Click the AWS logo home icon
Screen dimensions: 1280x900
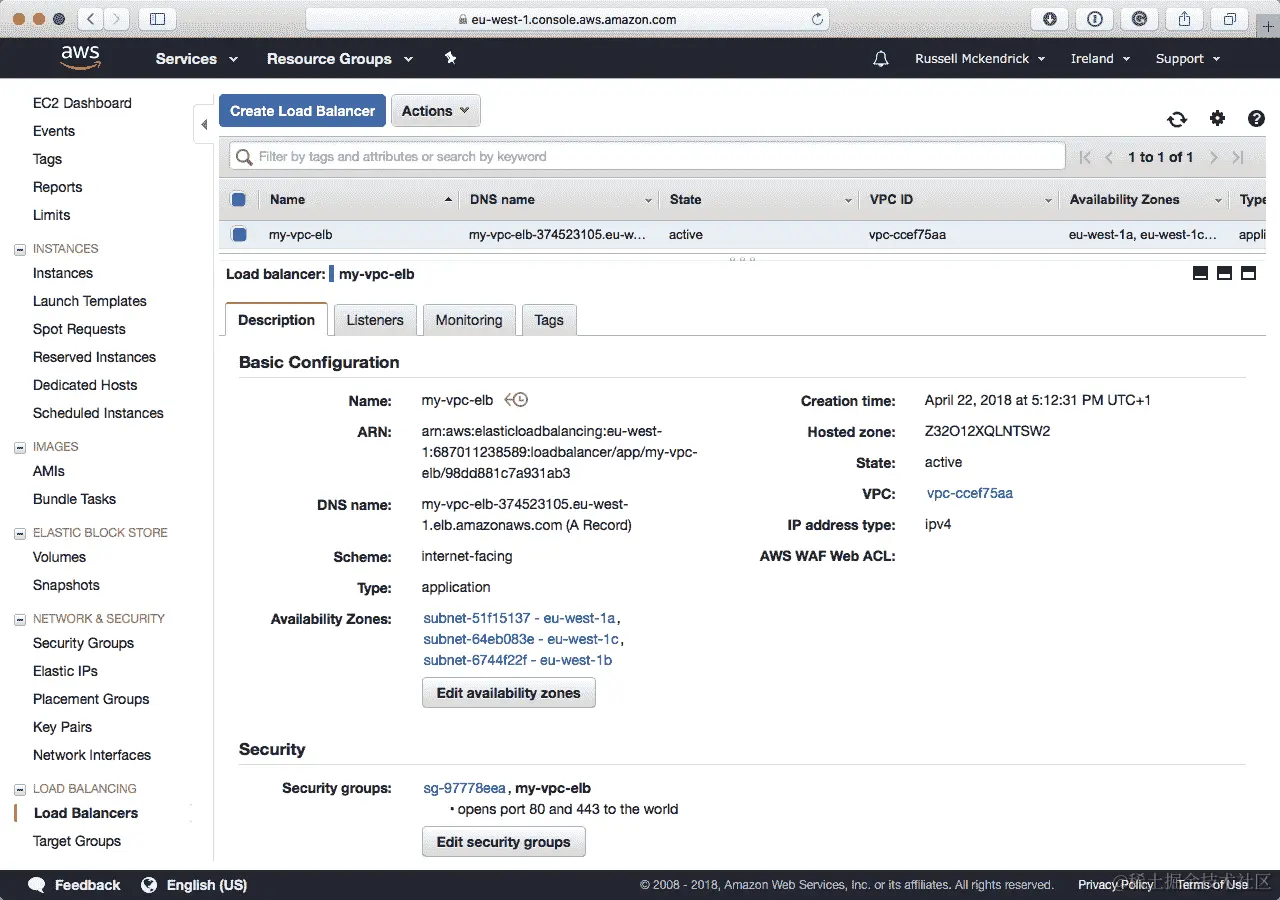79,58
